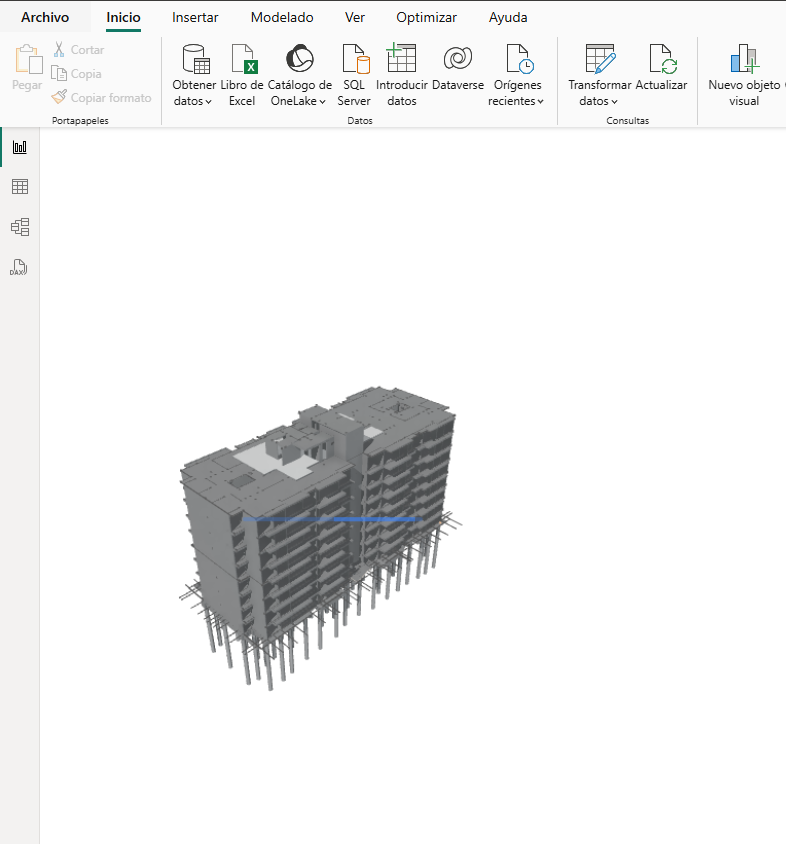
Task: Expand the Catálogo de OneLake dropdown arrow
Action: (x=322, y=102)
